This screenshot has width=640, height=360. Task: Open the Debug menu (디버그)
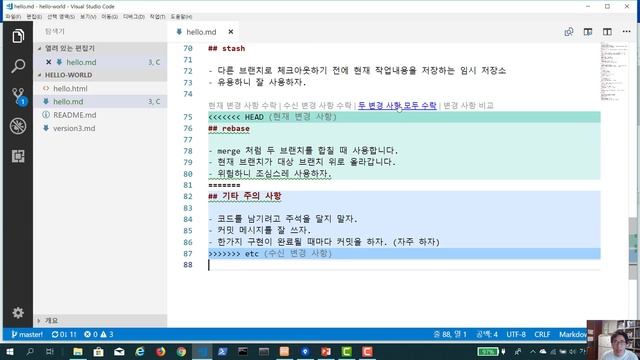click(133, 17)
